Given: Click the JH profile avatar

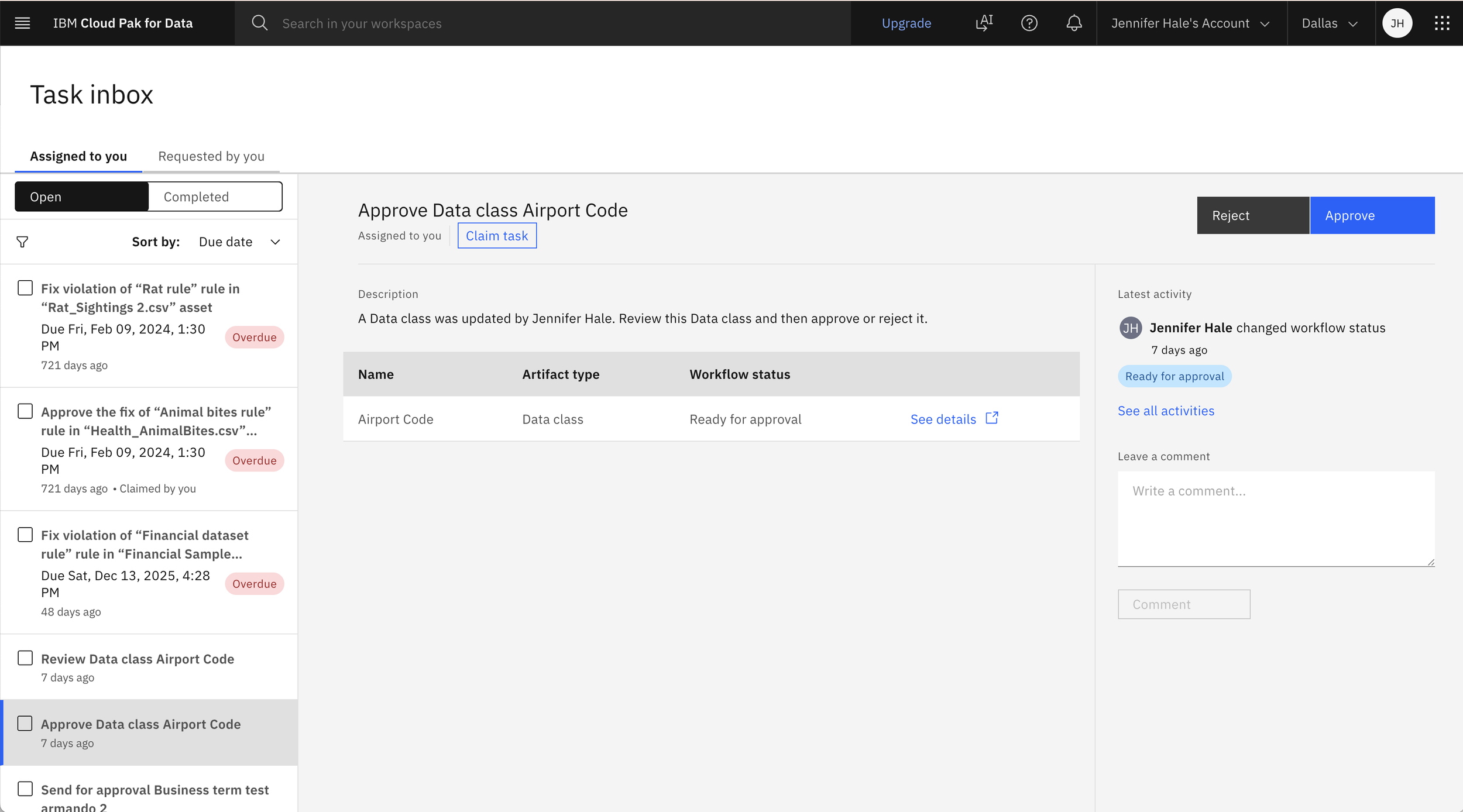Looking at the screenshot, I should tap(1397, 23).
